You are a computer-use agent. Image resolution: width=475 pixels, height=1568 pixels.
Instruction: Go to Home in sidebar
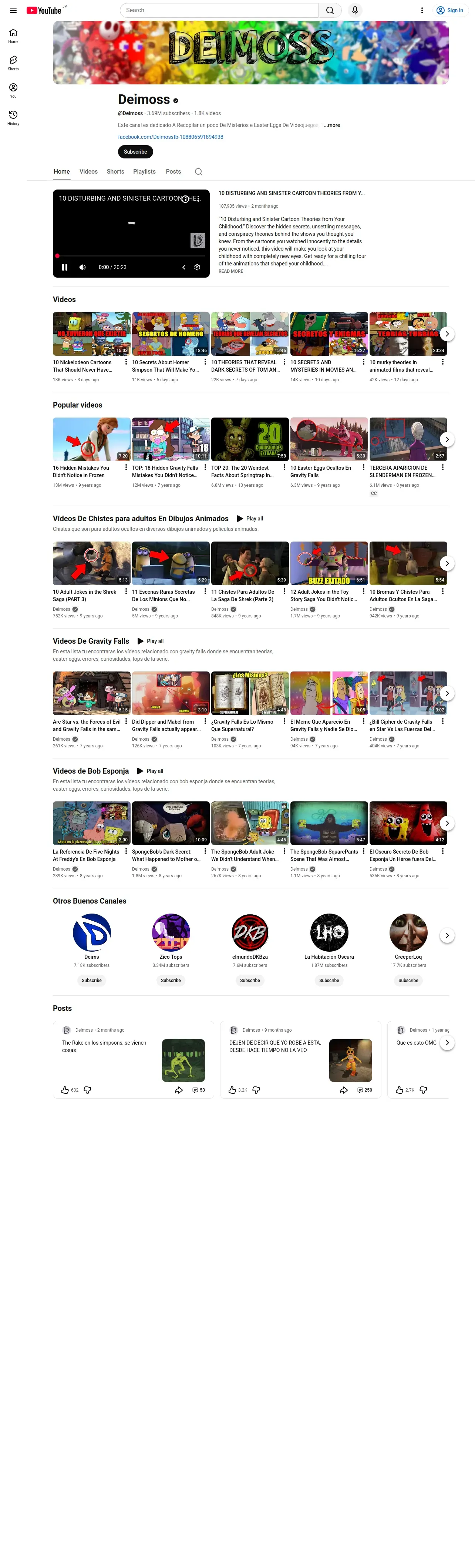[13, 36]
